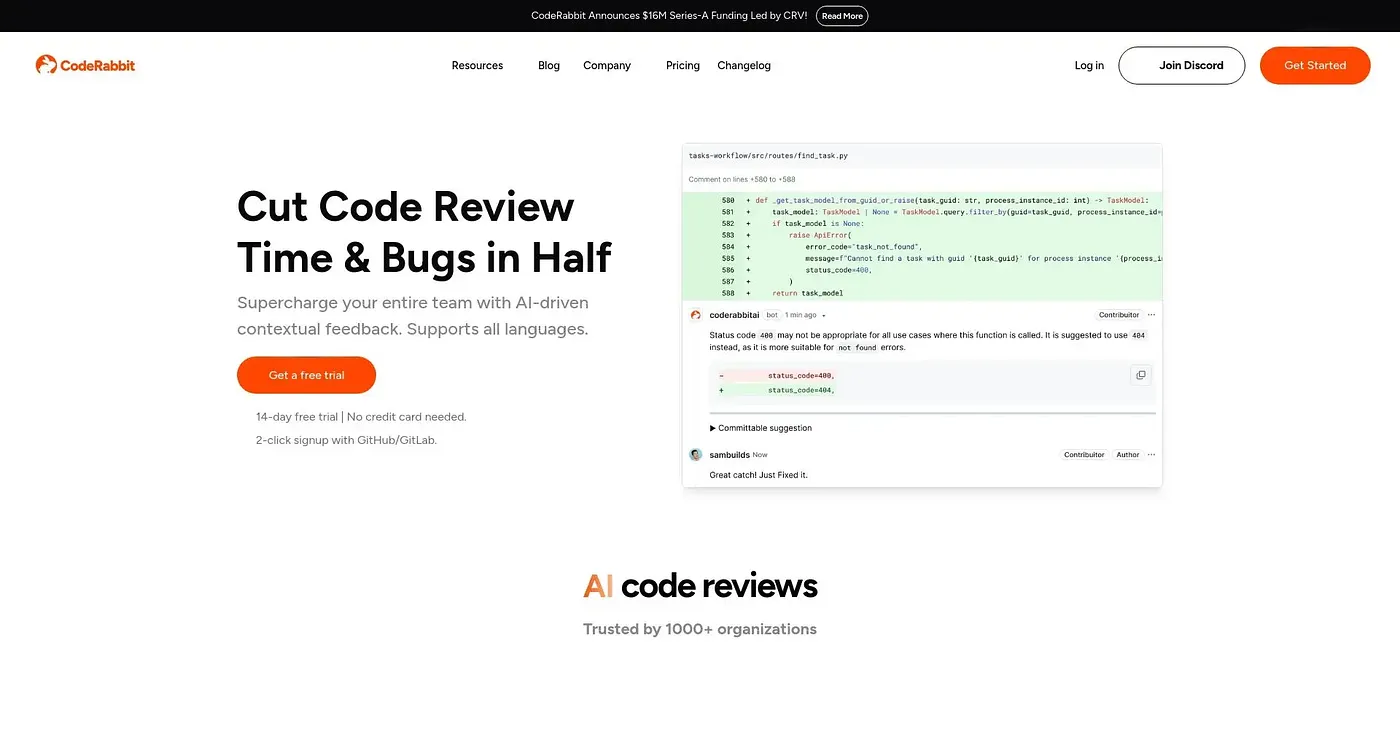Open the Resources menu
Screen dimensions: 1400x729
pyautogui.click(x=477, y=66)
